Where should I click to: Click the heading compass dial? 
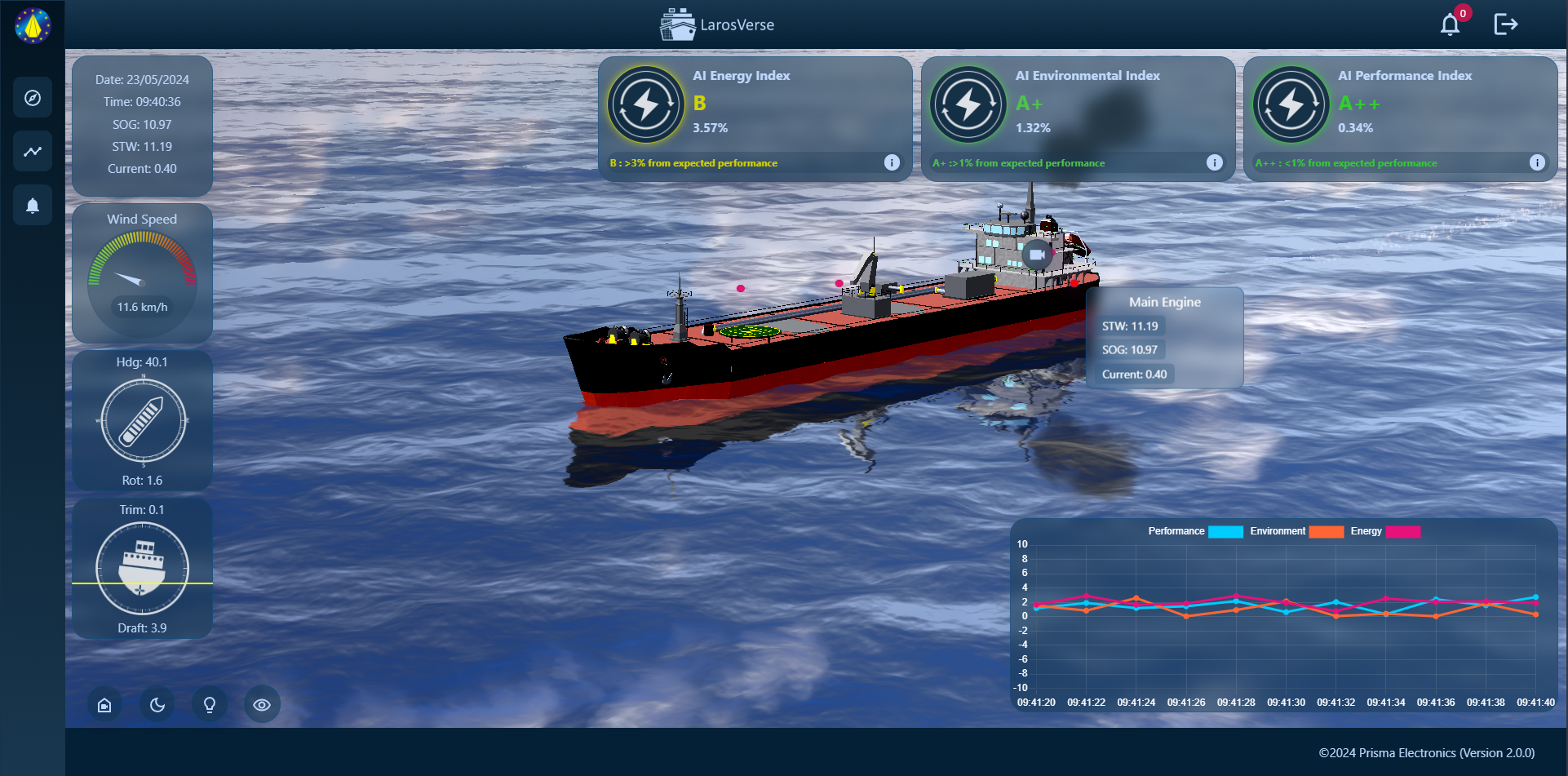pos(144,420)
